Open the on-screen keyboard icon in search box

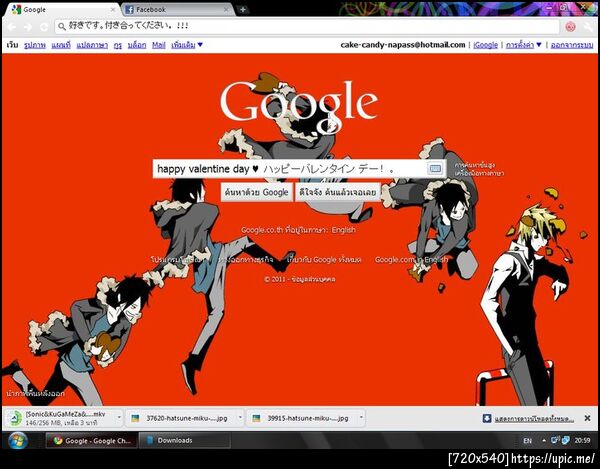[435, 168]
